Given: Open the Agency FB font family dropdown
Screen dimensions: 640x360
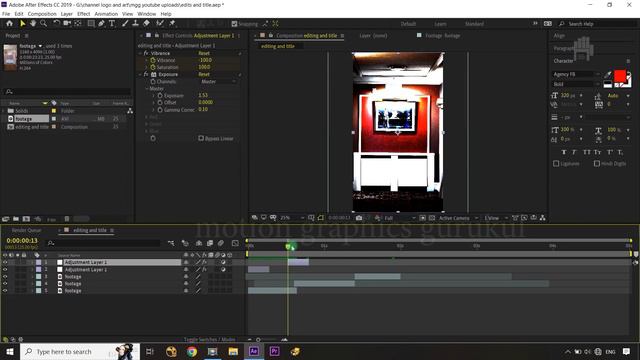Looking at the screenshot, I should [576, 74].
